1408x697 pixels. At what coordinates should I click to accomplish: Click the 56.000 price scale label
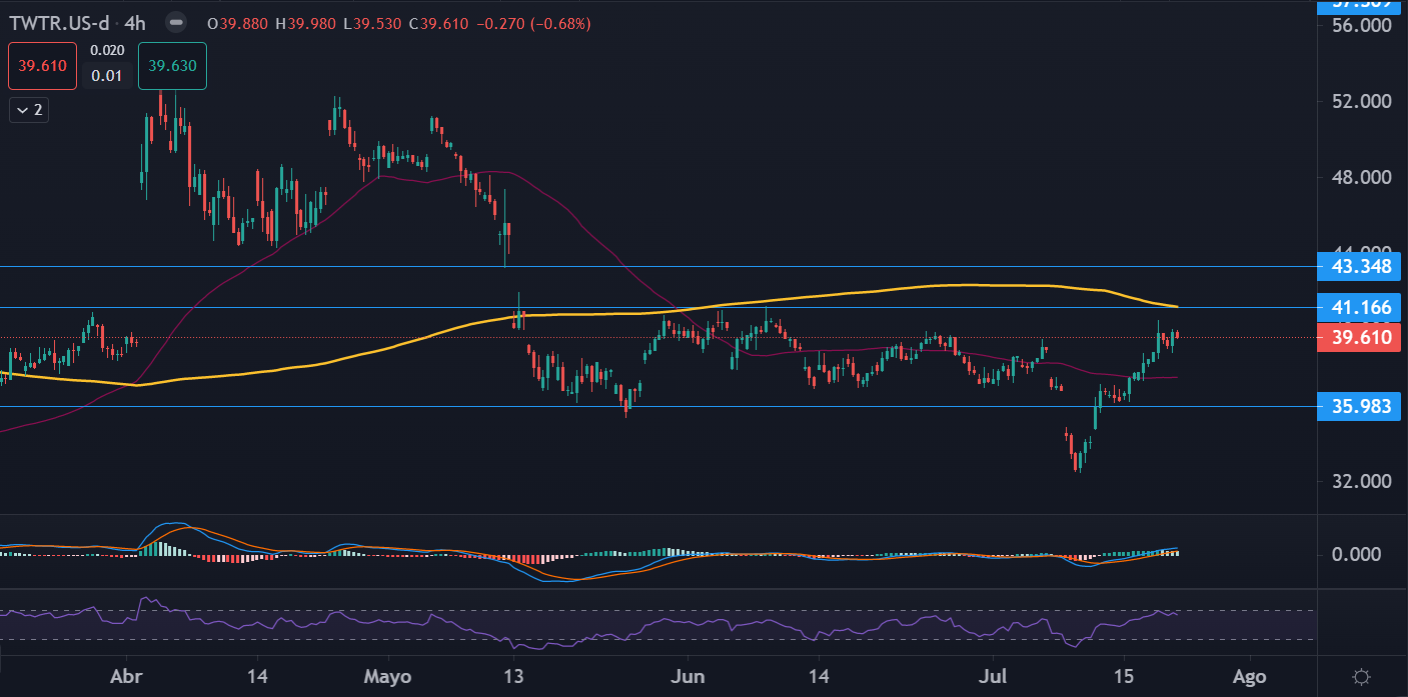1362,25
